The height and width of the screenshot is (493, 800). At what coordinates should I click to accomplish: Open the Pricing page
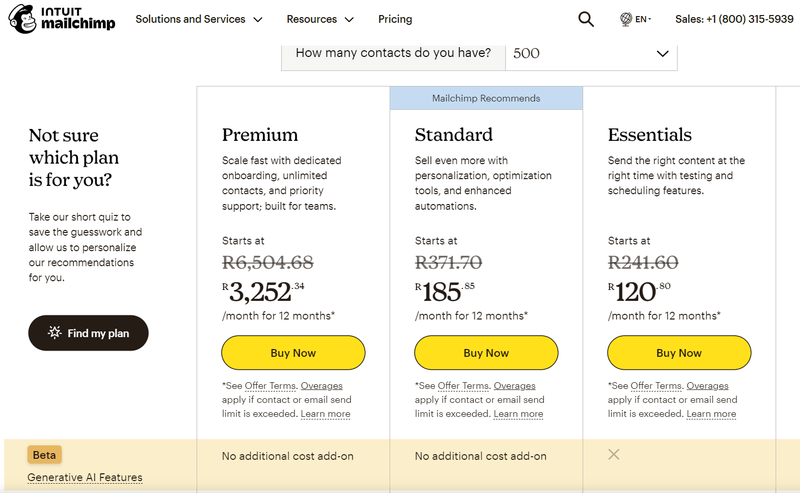395,19
